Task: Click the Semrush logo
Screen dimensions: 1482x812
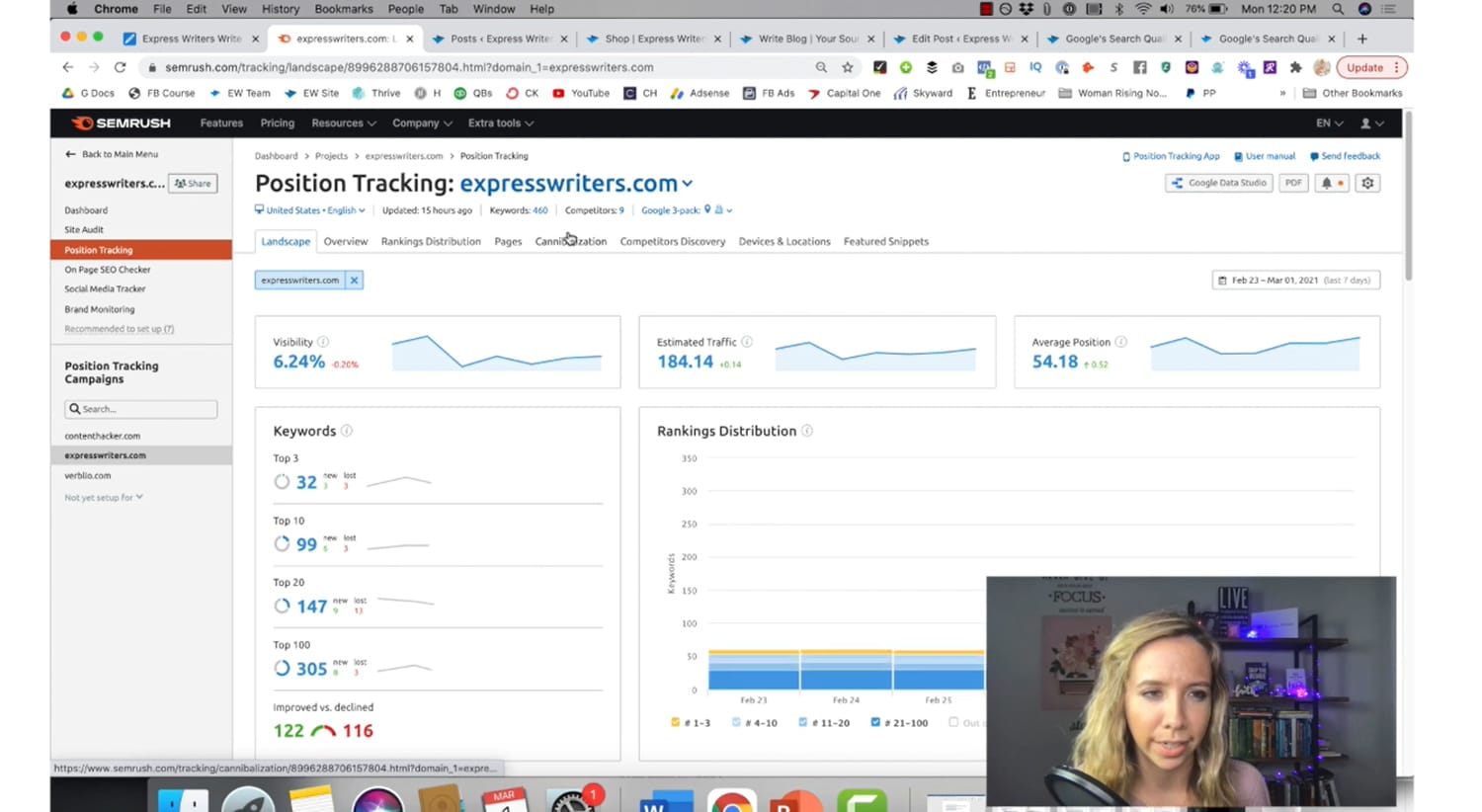Action: 122,123
